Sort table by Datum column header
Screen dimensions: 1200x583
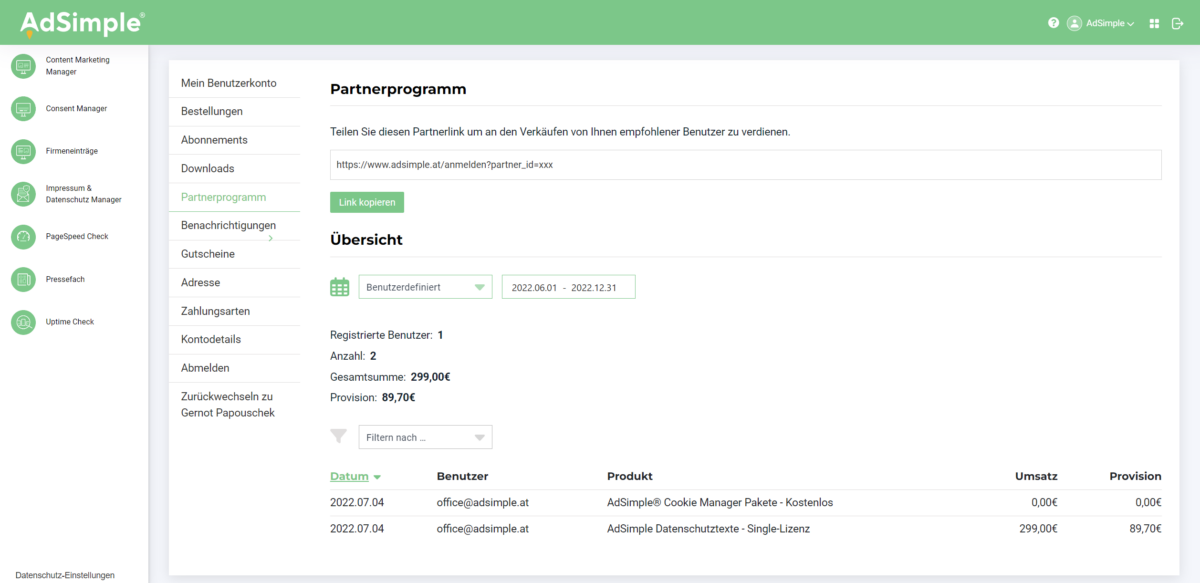(350, 476)
